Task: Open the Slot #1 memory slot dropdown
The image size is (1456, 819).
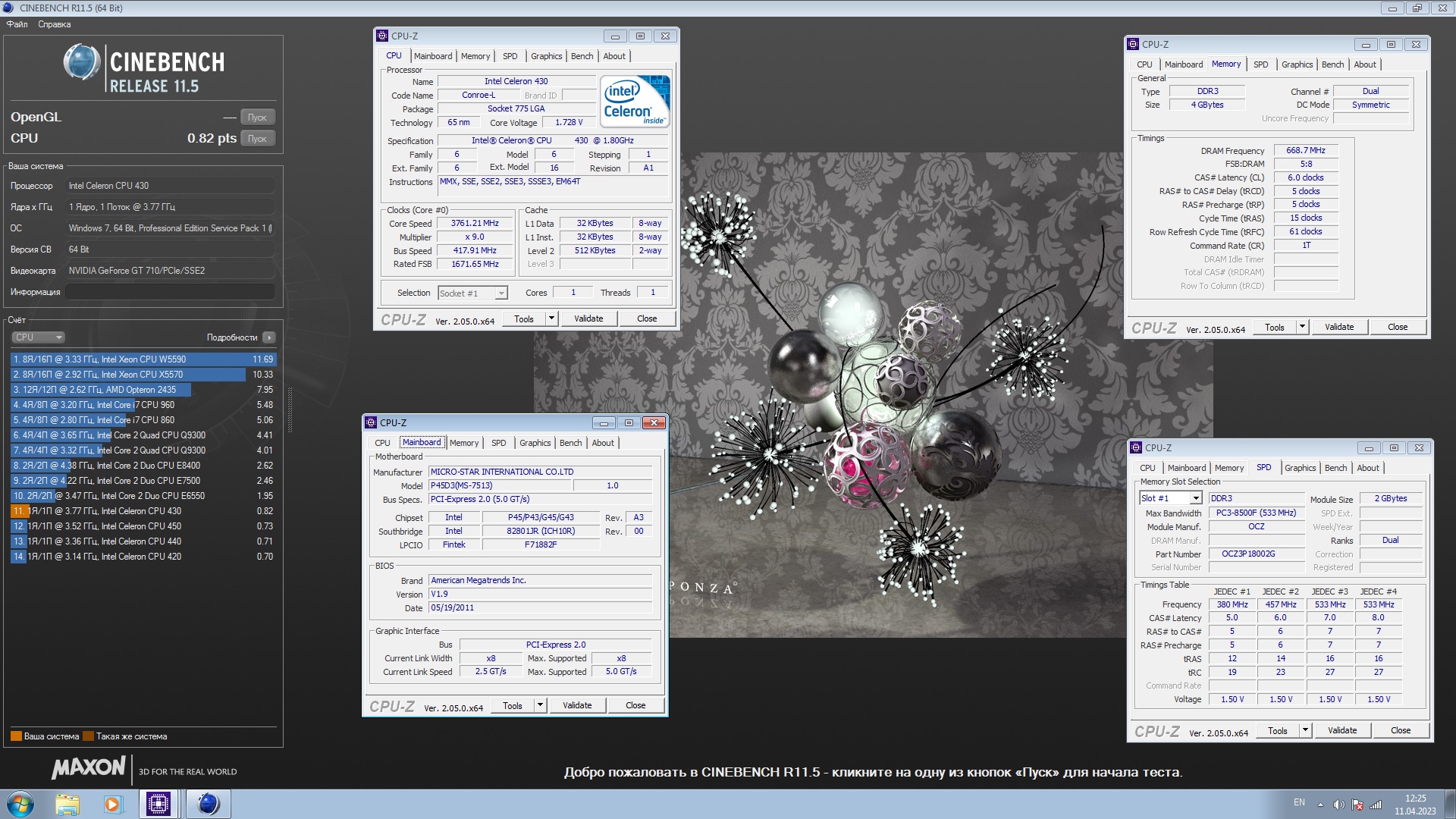Action: (x=1170, y=498)
